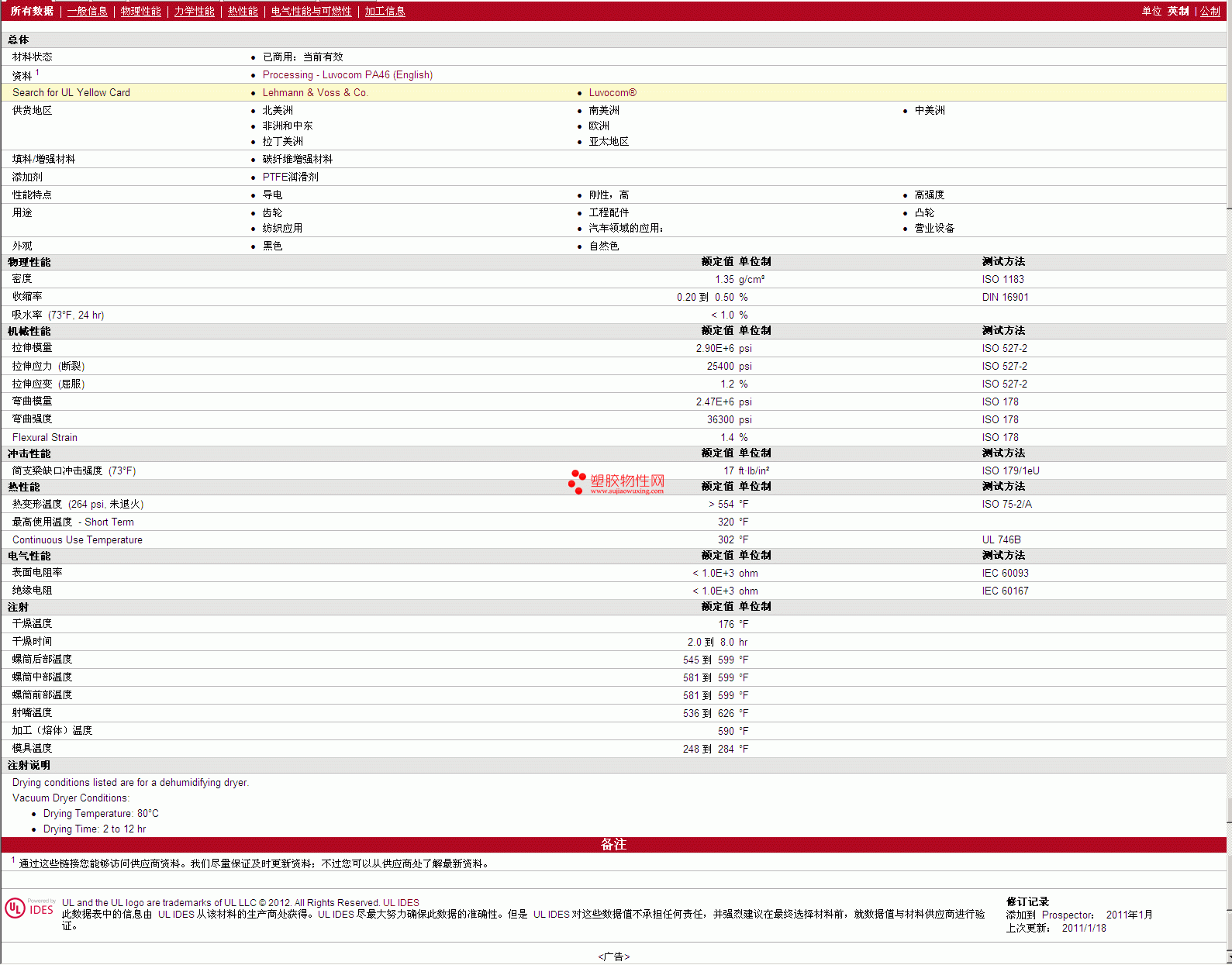The width and height of the screenshot is (1232, 965).
Task: Open the Lehmann & Voss & Co. link
Action: click(315, 92)
